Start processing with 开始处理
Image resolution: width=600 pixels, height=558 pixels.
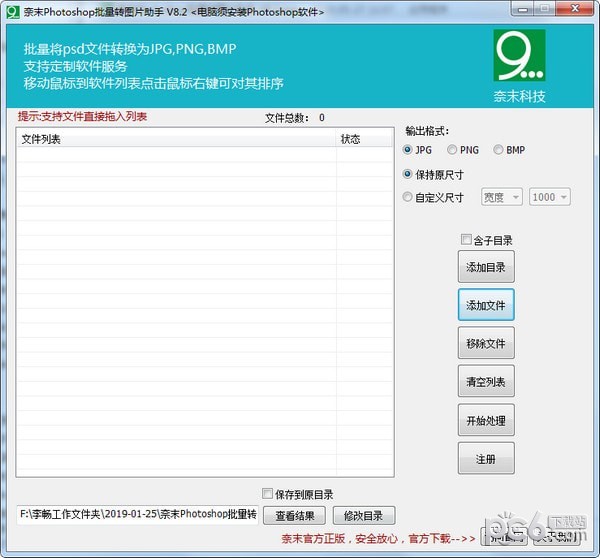[x=486, y=420]
